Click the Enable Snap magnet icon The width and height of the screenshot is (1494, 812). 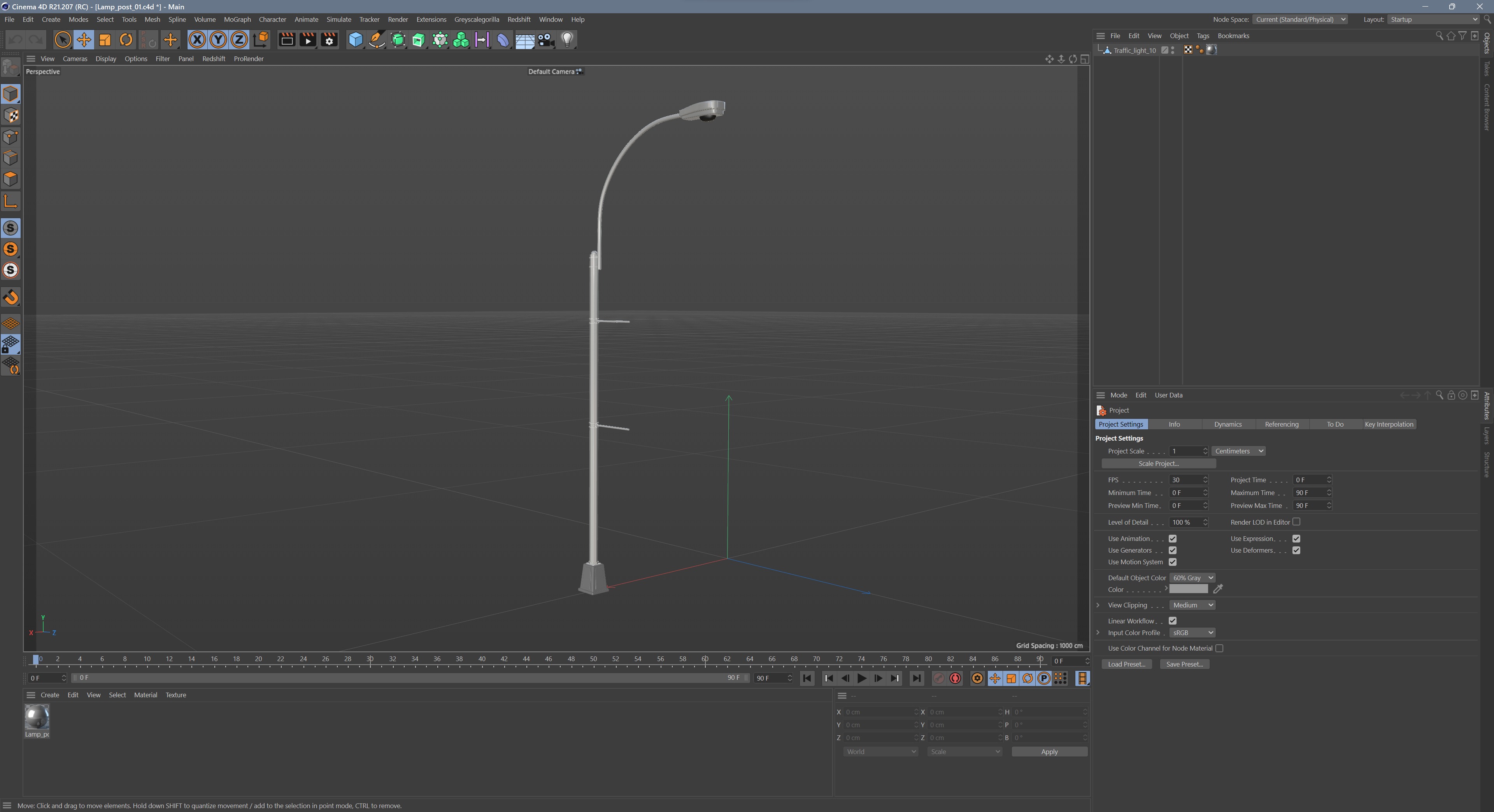coord(11,298)
